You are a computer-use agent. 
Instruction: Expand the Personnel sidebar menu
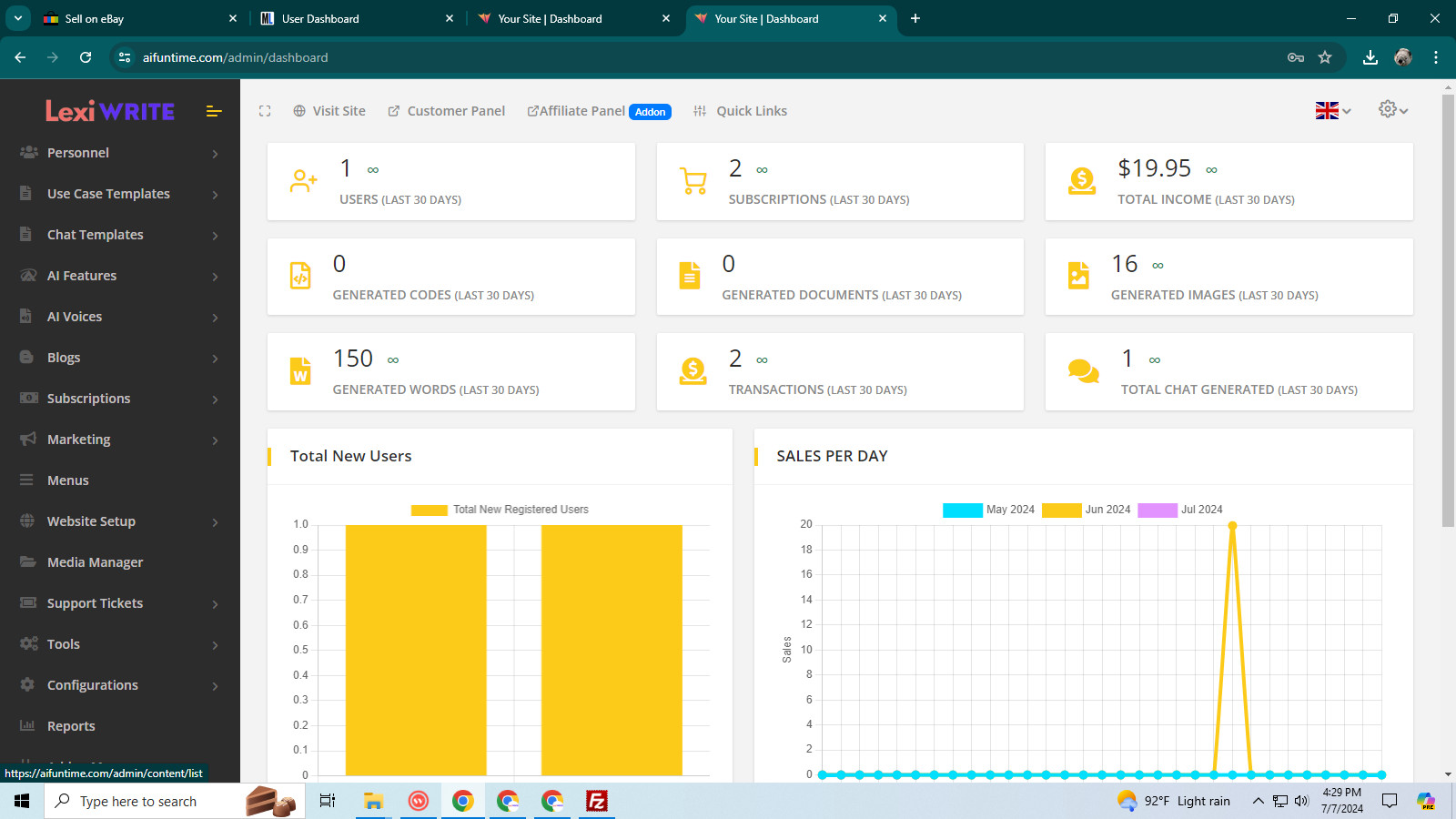120,153
